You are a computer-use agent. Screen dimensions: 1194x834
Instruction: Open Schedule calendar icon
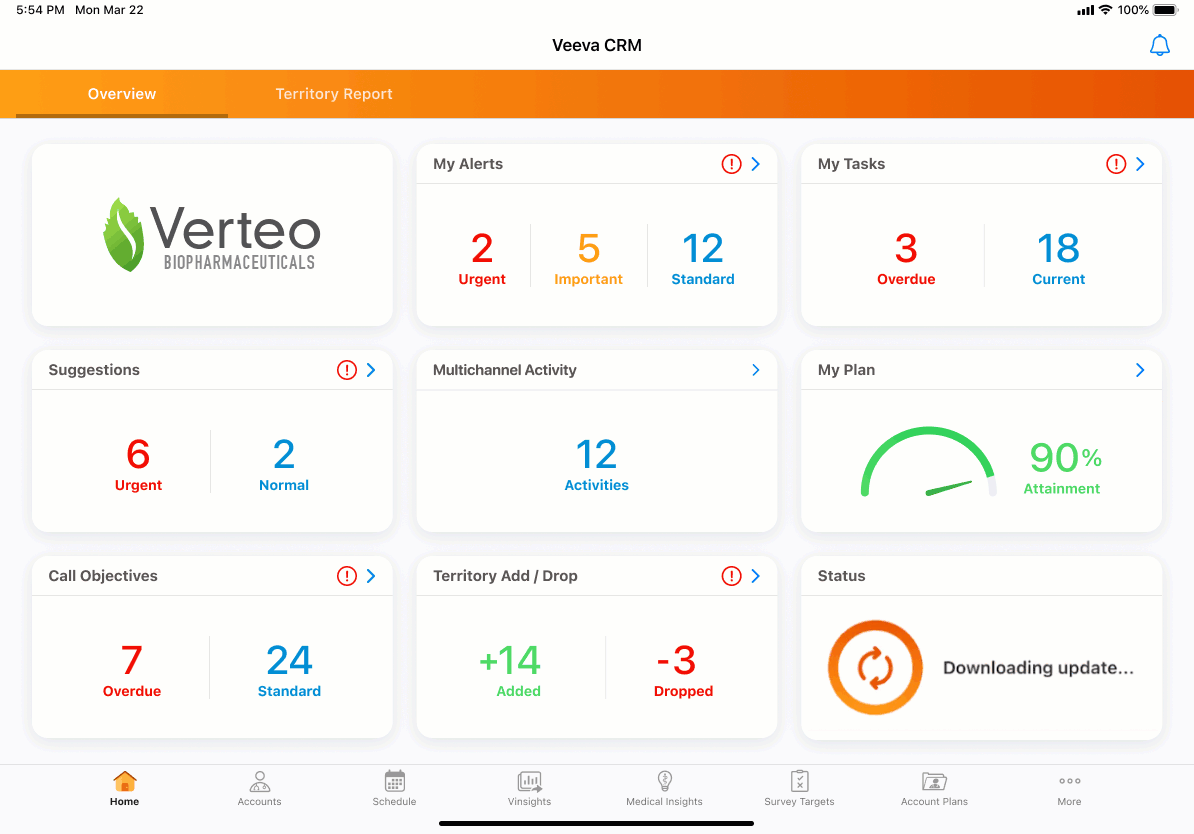[x=394, y=781]
